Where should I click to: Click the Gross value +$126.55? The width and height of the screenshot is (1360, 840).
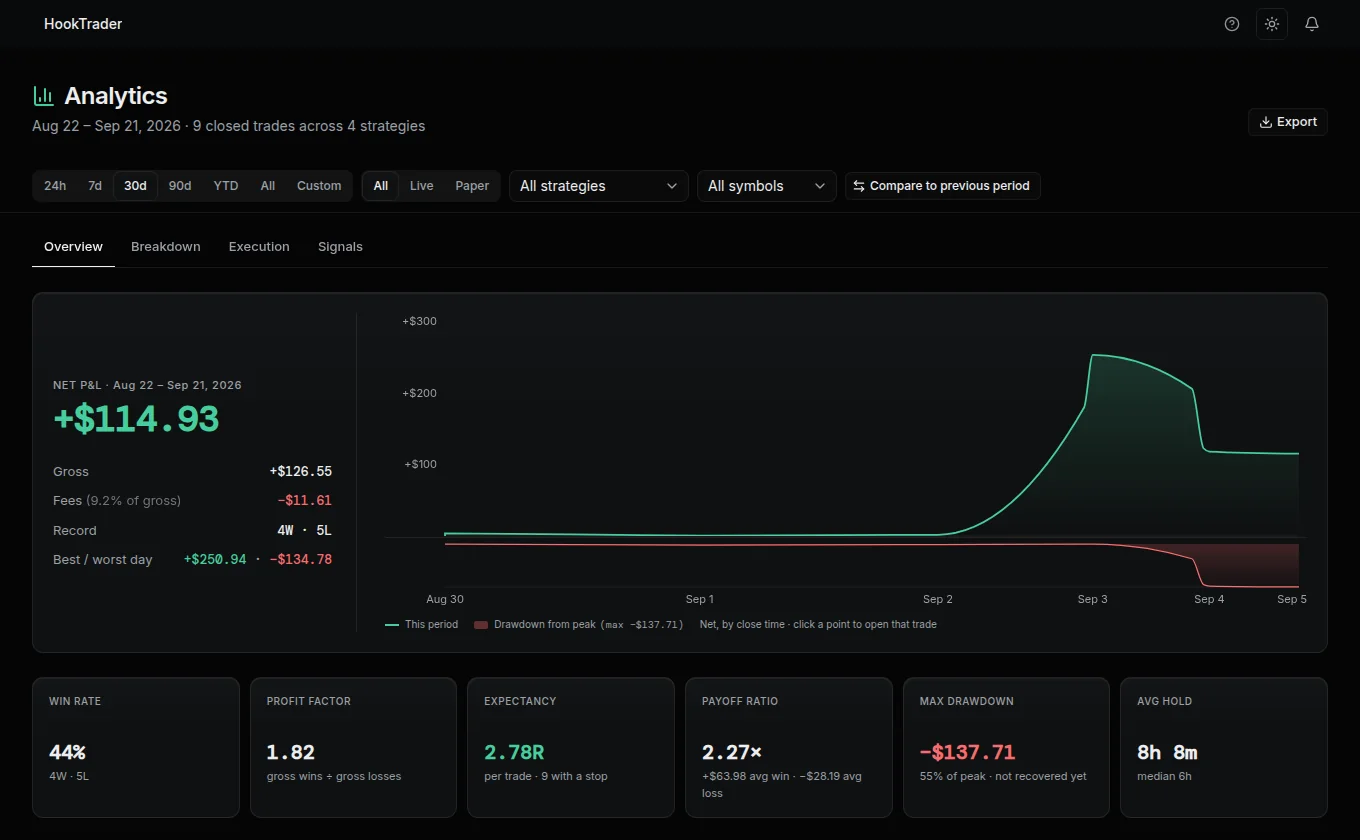point(300,472)
